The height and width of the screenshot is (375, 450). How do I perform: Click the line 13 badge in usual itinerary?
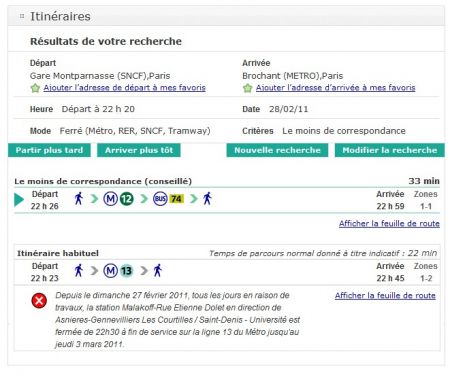(126, 271)
